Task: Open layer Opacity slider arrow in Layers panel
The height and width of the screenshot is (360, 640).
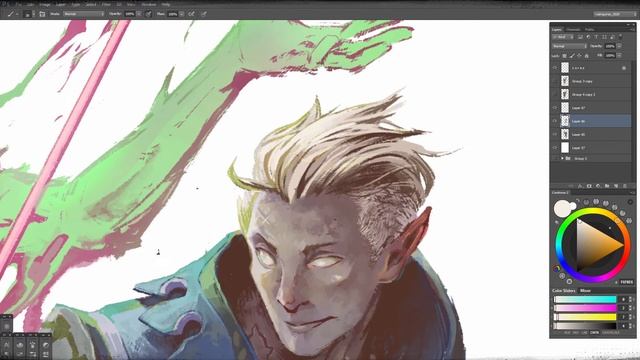Action: pos(619,46)
